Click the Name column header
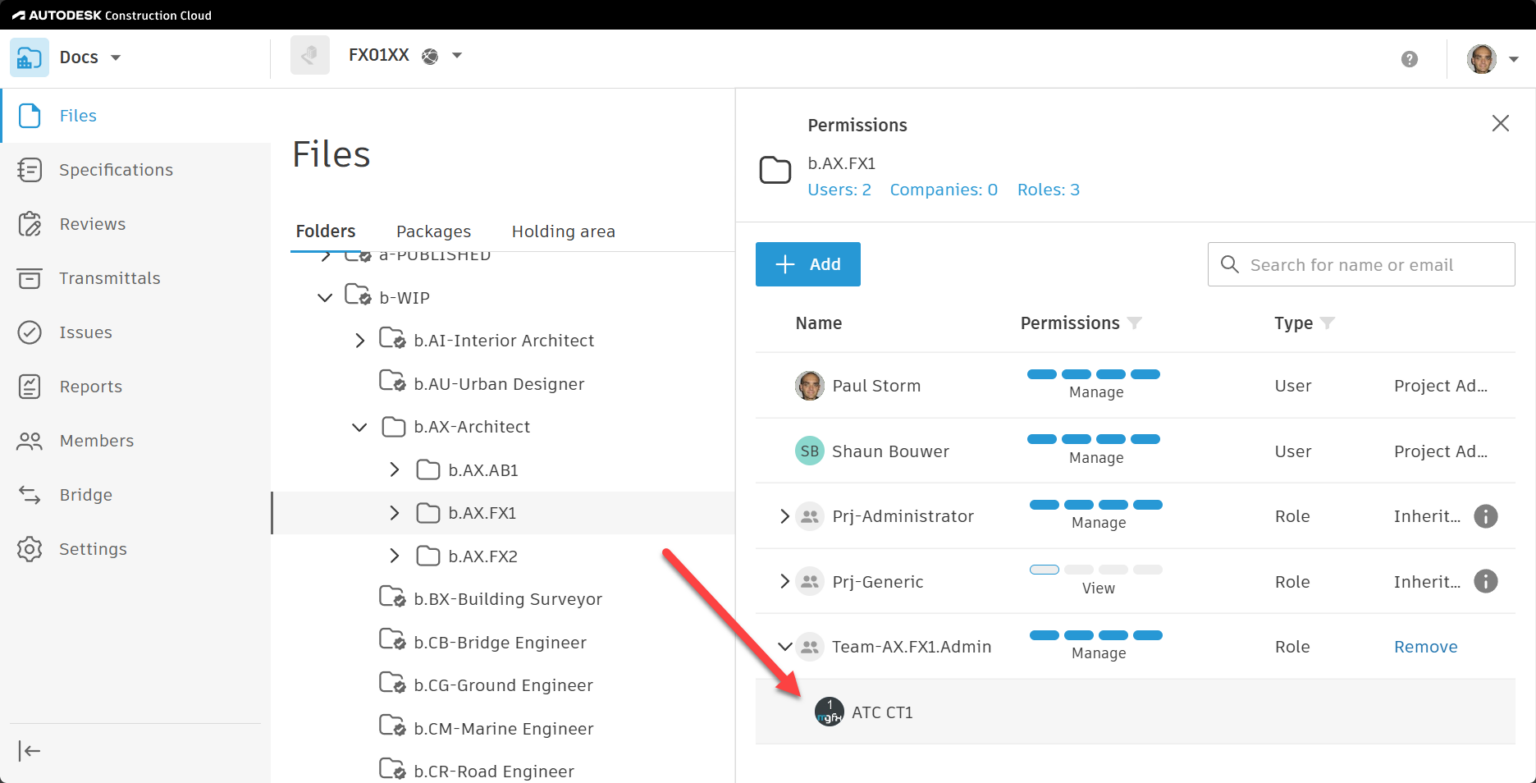1536x783 pixels. coord(819,323)
